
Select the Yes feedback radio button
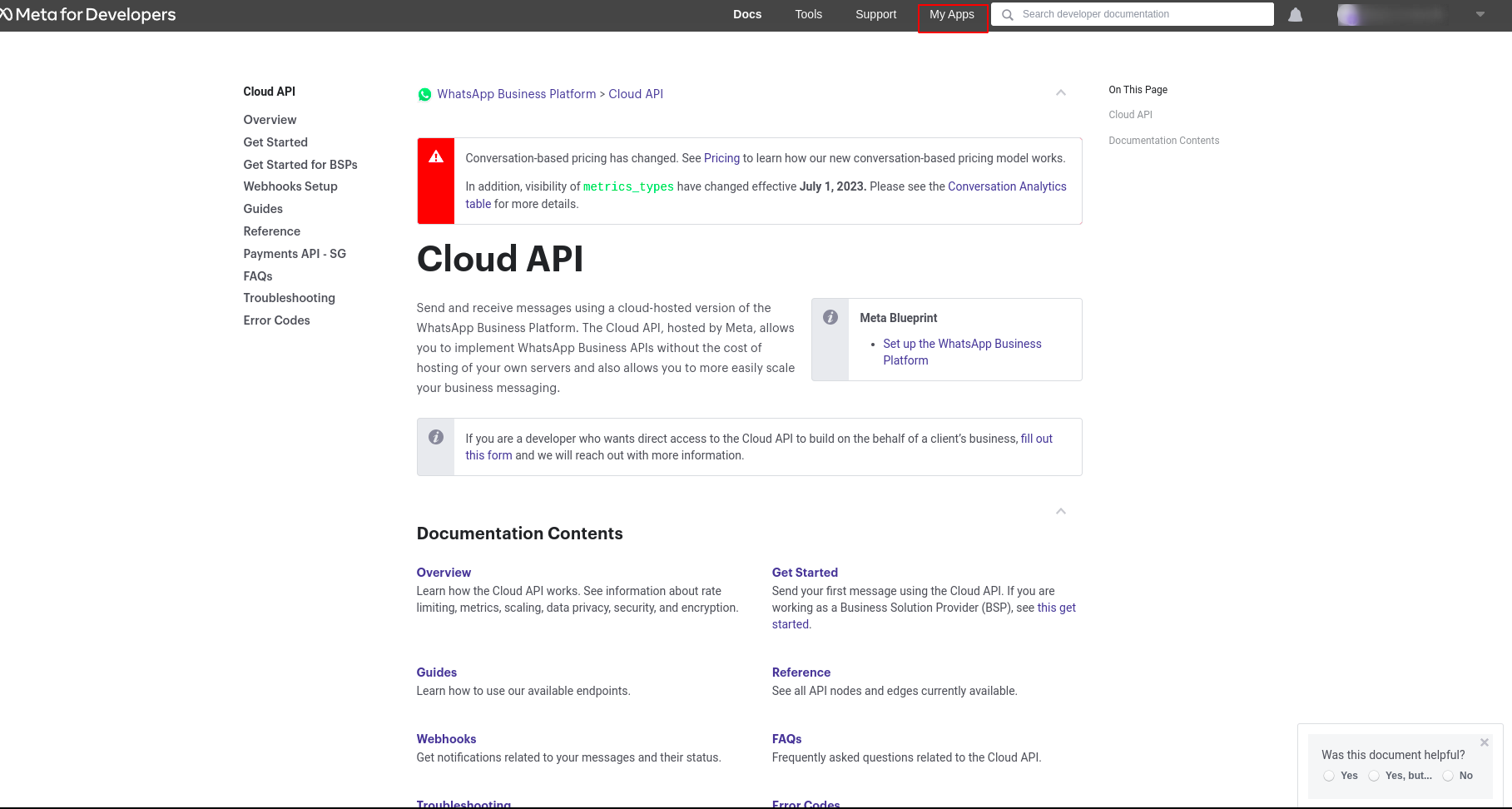(x=1329, y=776)
